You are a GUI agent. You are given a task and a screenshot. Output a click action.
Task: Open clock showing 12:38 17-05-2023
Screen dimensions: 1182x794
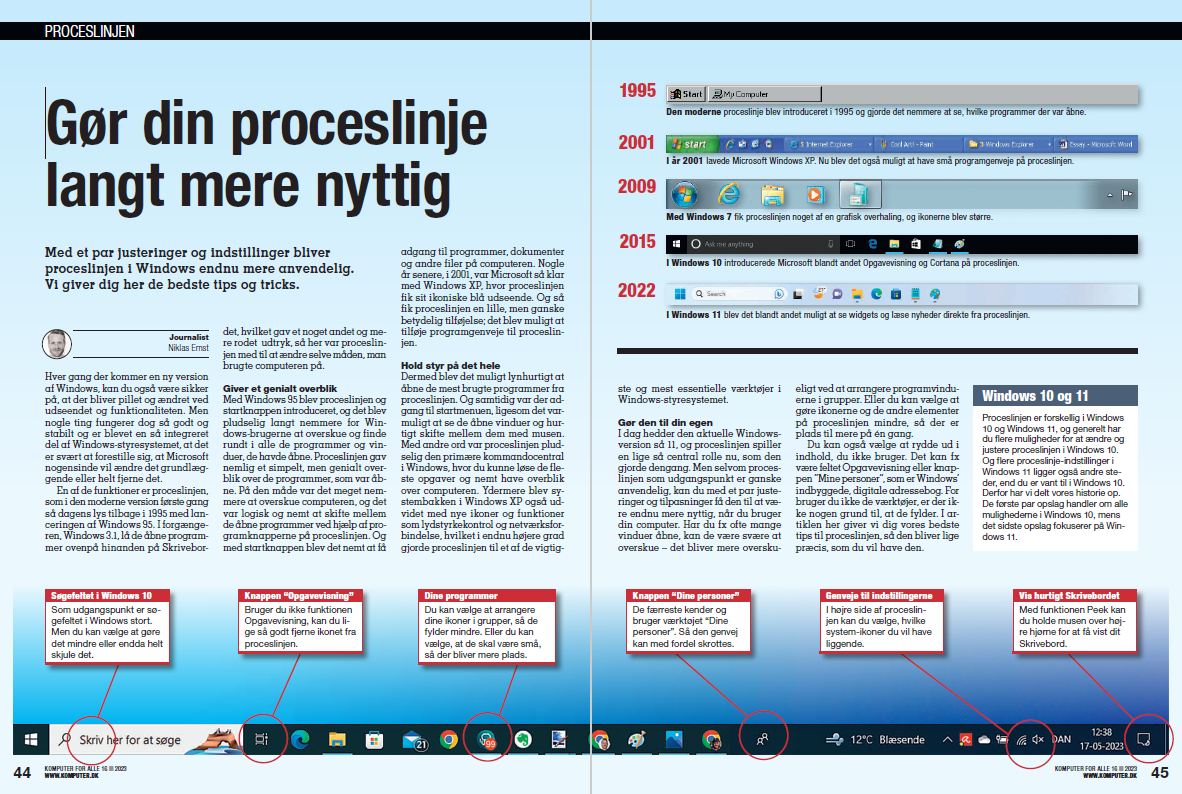click(x=1101, y=740)
